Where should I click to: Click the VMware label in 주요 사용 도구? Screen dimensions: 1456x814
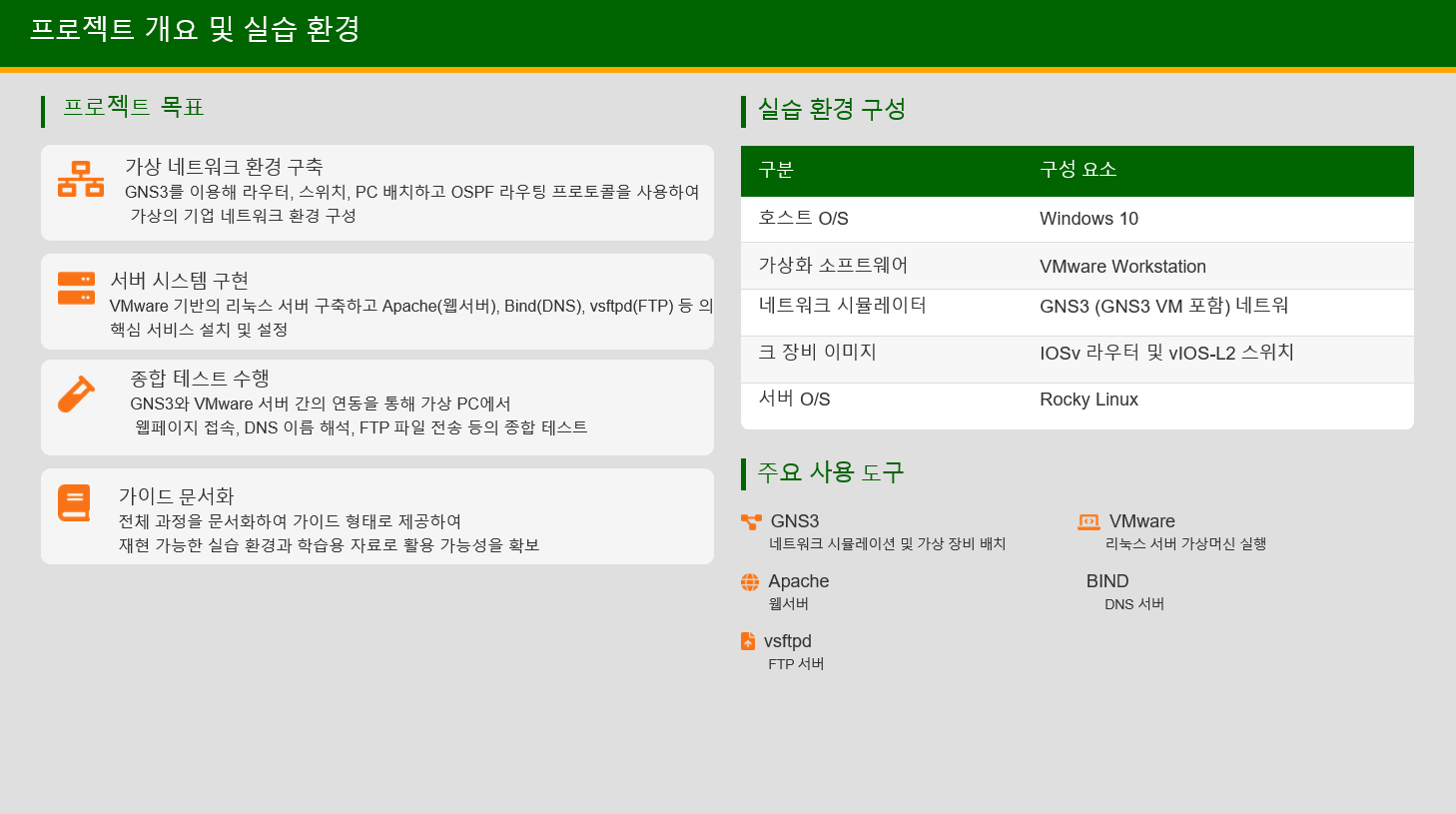pos(1142,520)
